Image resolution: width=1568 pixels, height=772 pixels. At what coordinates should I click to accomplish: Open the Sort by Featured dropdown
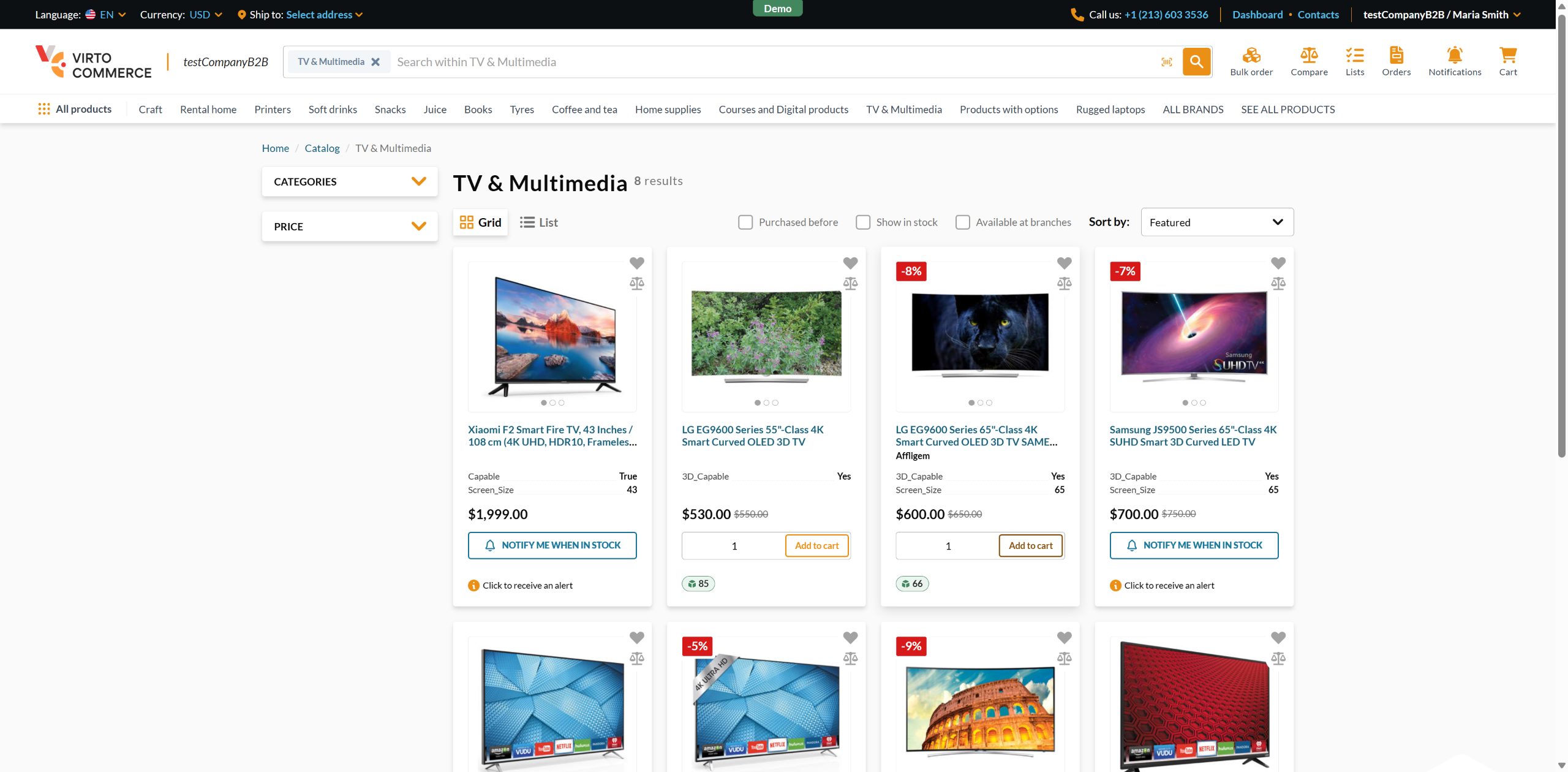pyautogui.click(x=1216, y=222)
